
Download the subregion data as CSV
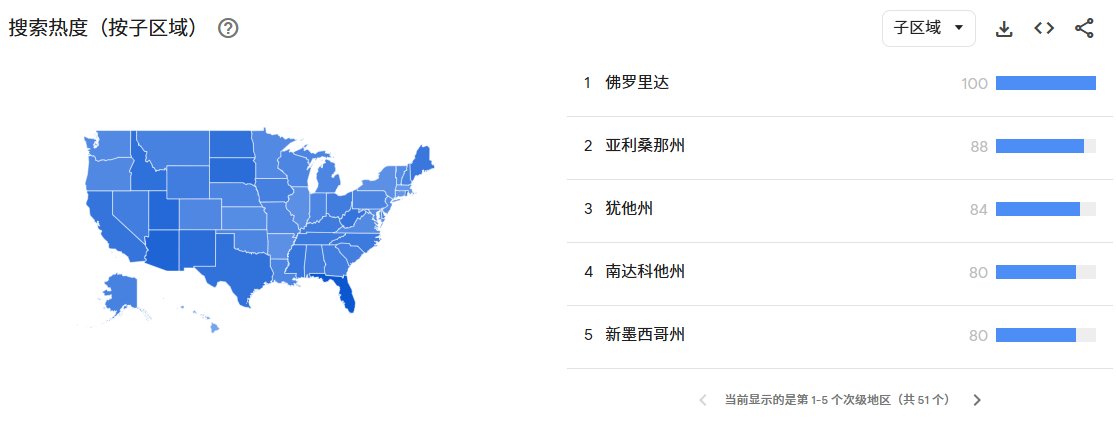click(x=1004, y=29)
